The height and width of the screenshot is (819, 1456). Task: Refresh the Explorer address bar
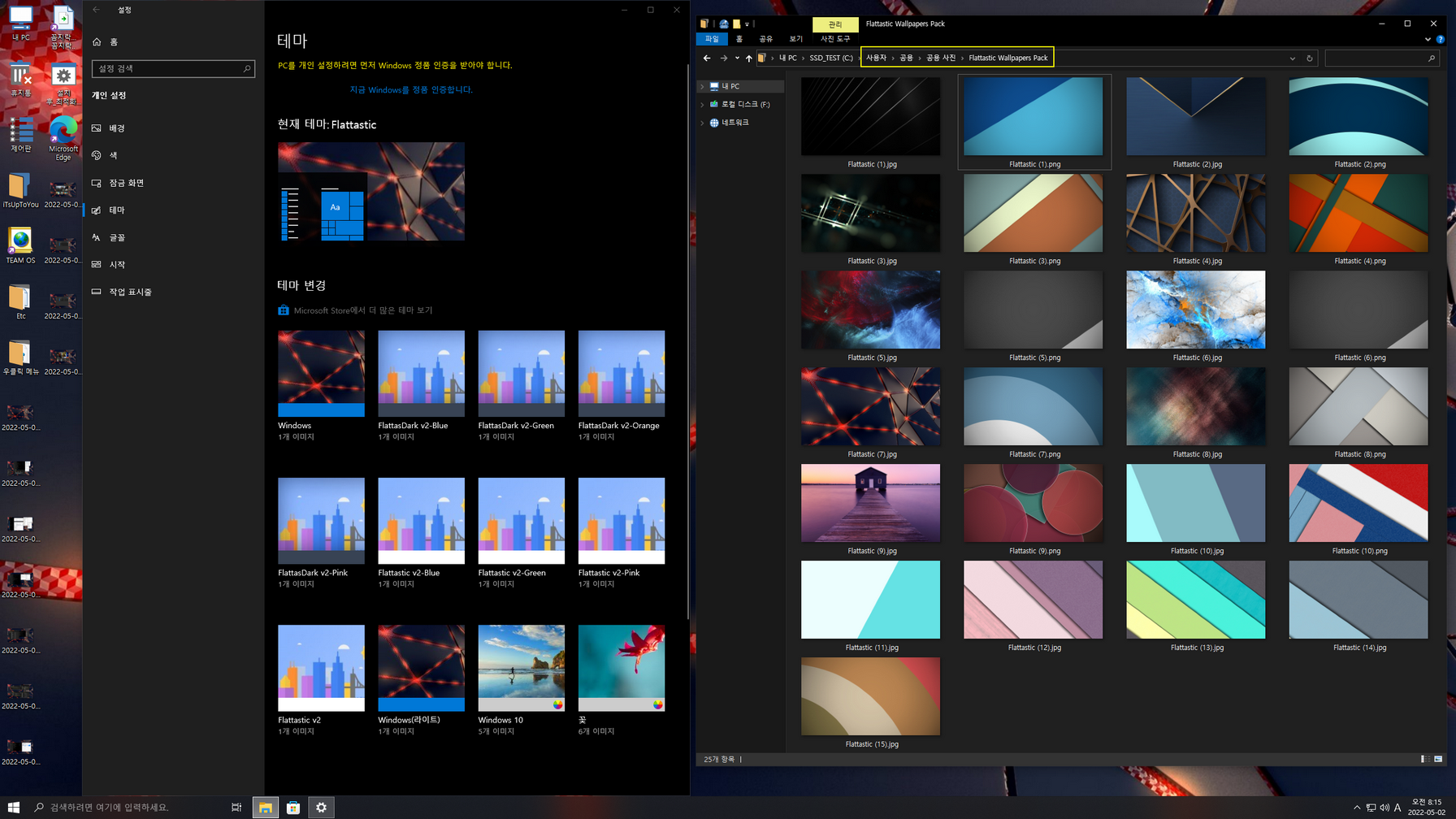click(x=1309, y=58)
